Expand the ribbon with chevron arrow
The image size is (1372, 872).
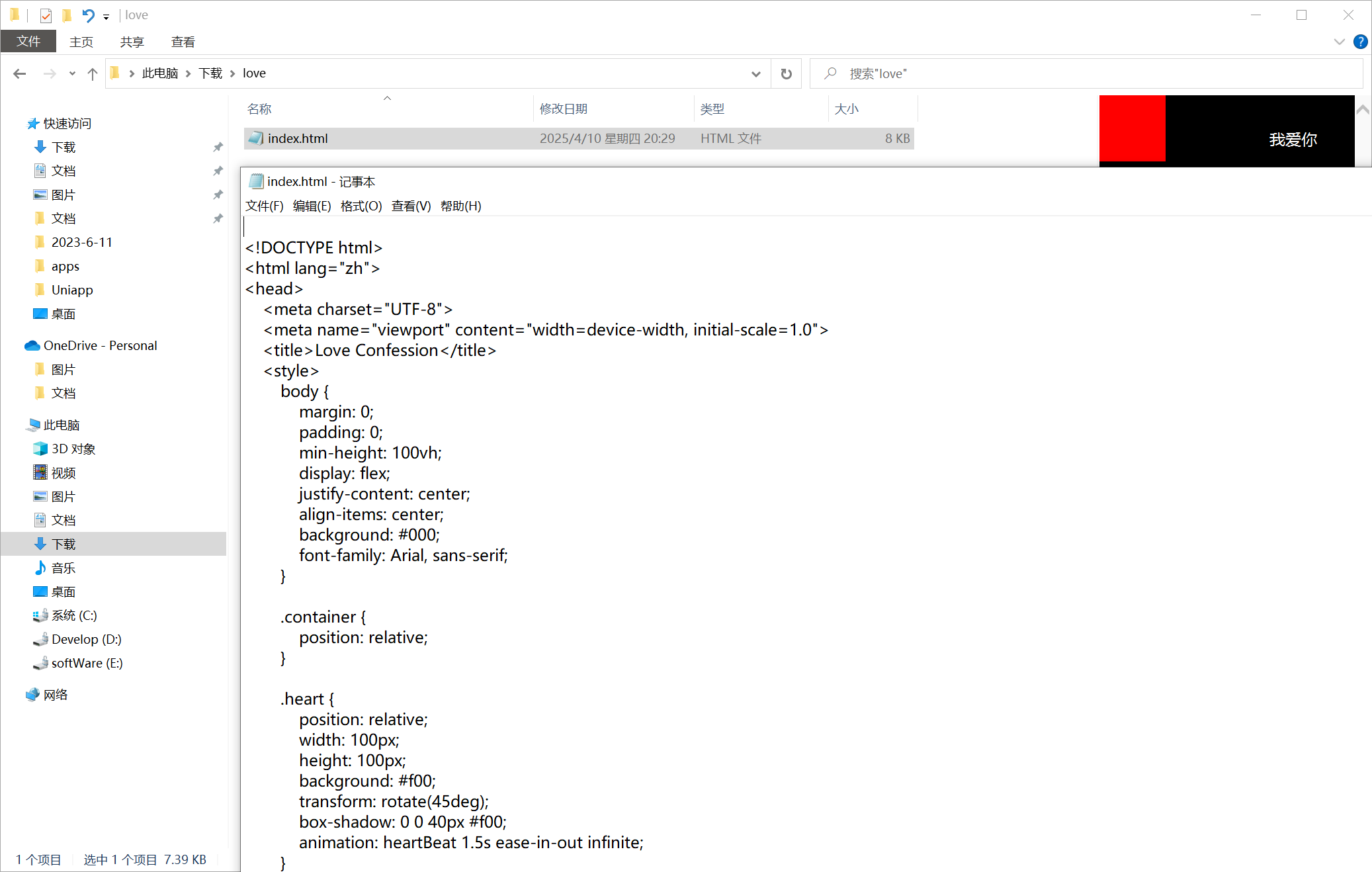click(1339, 42)
